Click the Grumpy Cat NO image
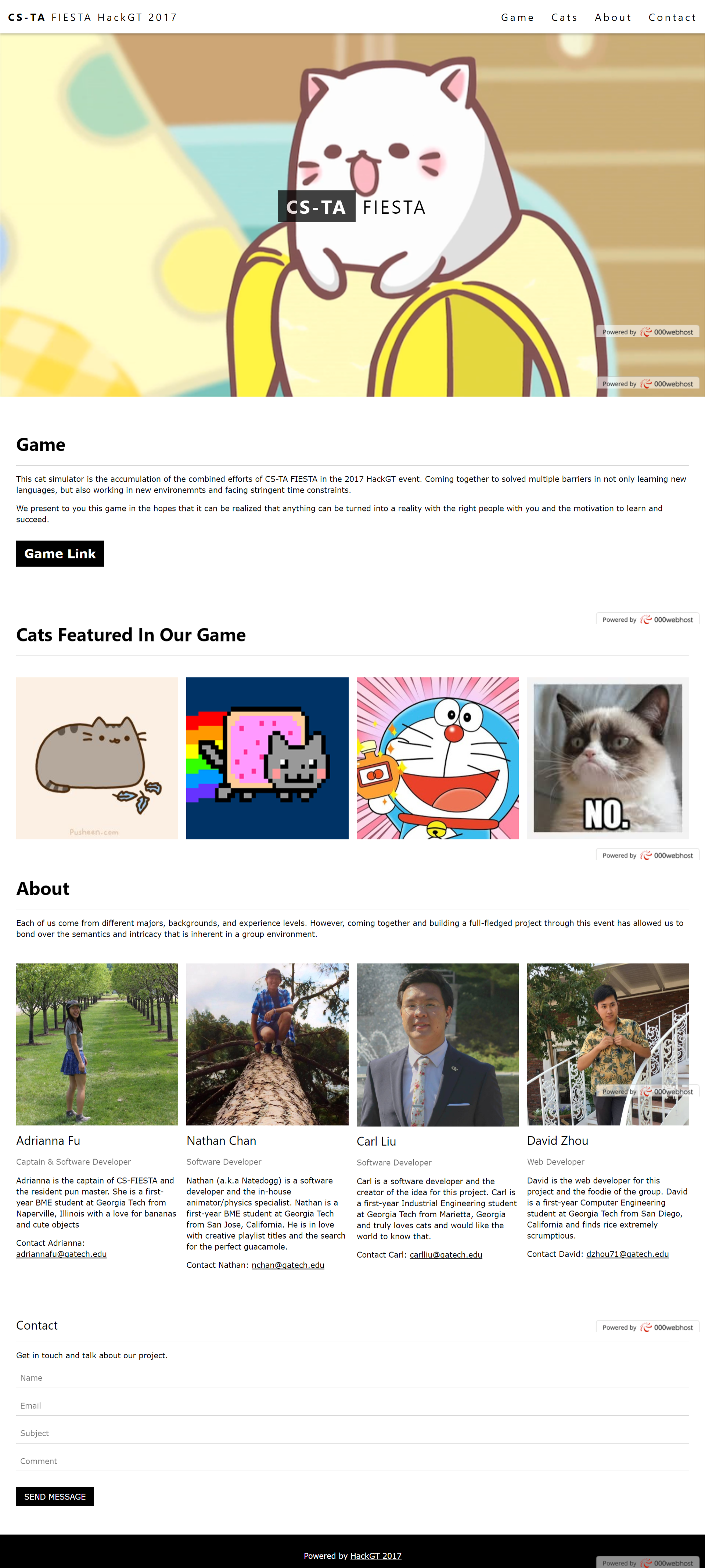 point(608,758)
